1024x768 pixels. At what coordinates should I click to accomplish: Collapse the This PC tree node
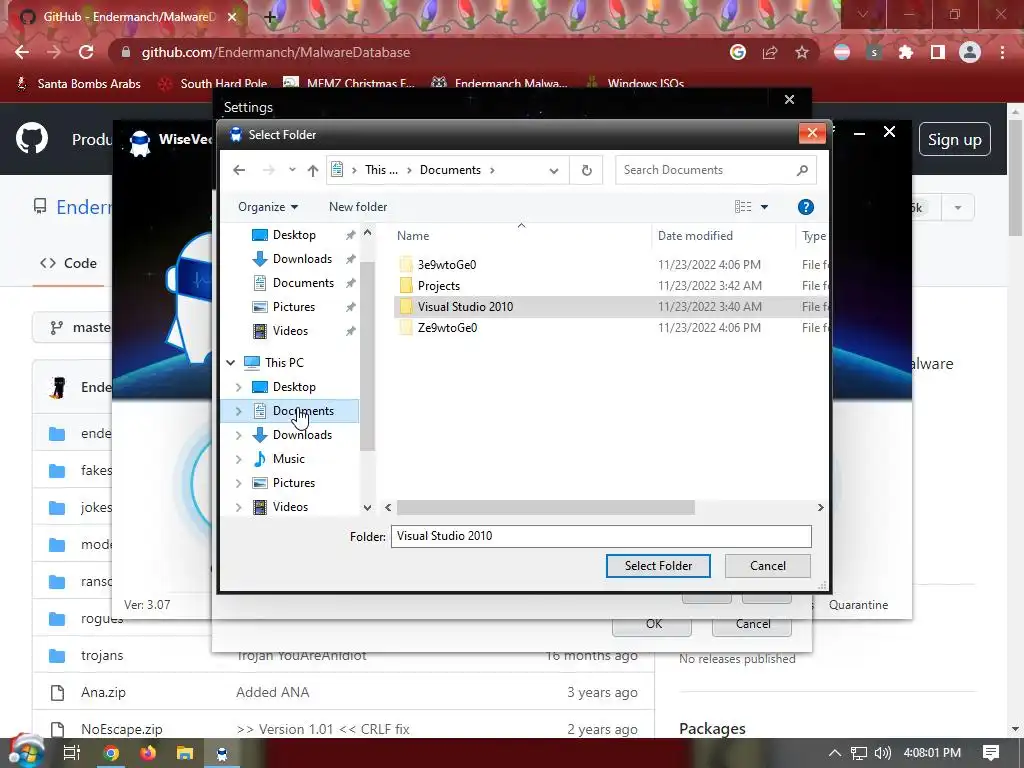pos(231,362)
